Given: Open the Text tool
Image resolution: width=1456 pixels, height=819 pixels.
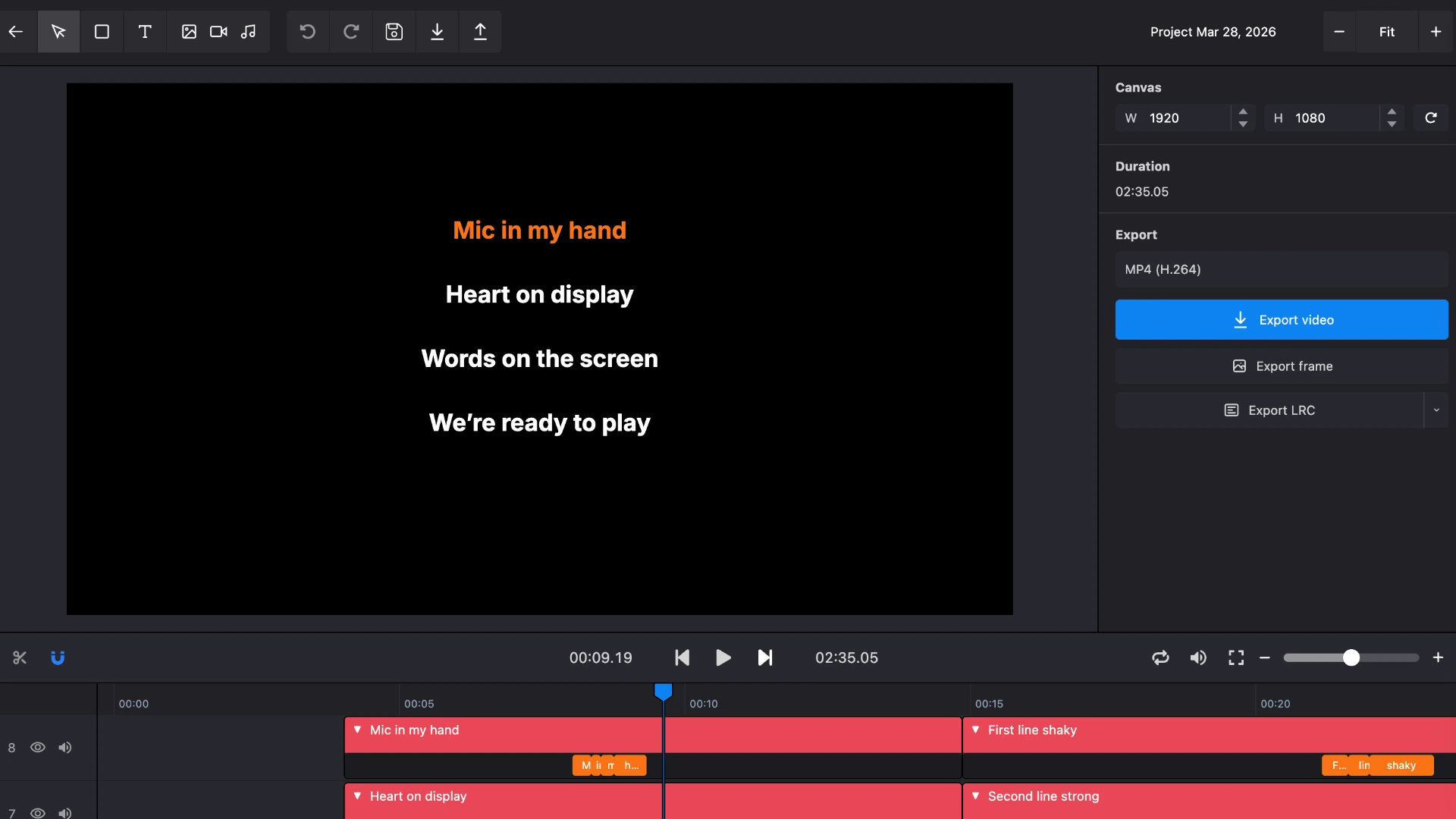Looking at the screenshot, I should coord(145,31).
